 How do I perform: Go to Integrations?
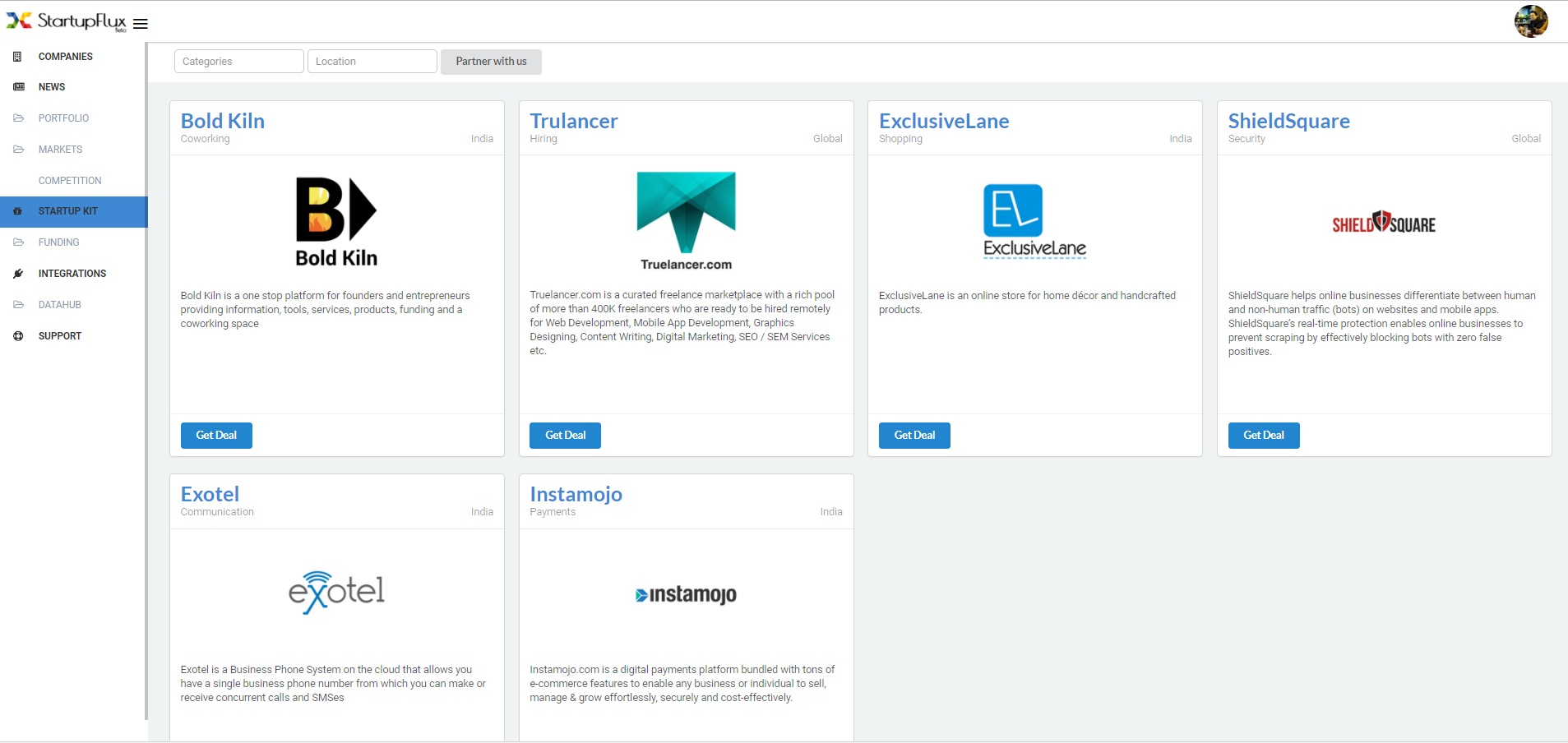pyautogui.click(x=73, y=274)
